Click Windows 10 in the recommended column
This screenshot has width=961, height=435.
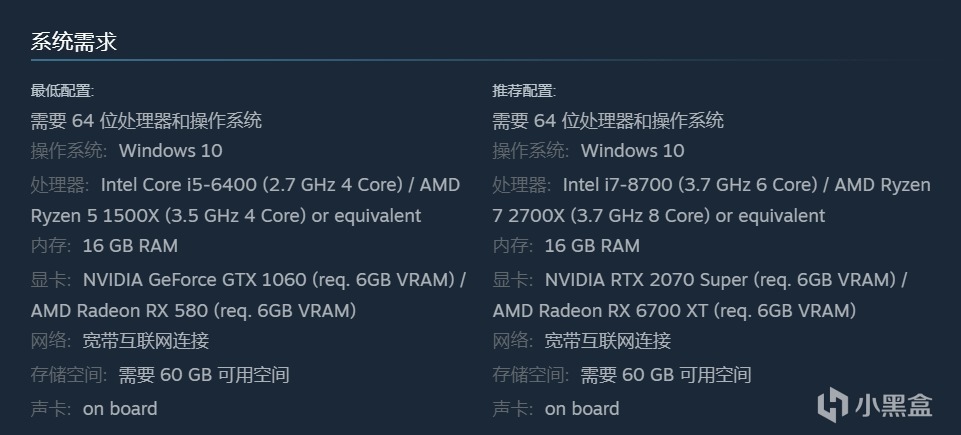633,151
